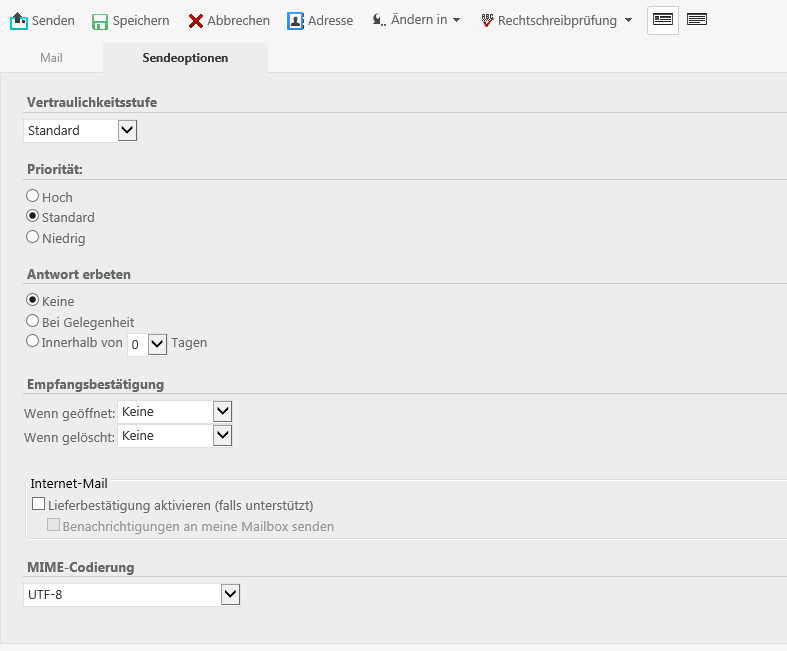The width and height of the screenshot is (787, 651).
Task: Click the green Speichern disk icon
Action: tap(100, 22)
